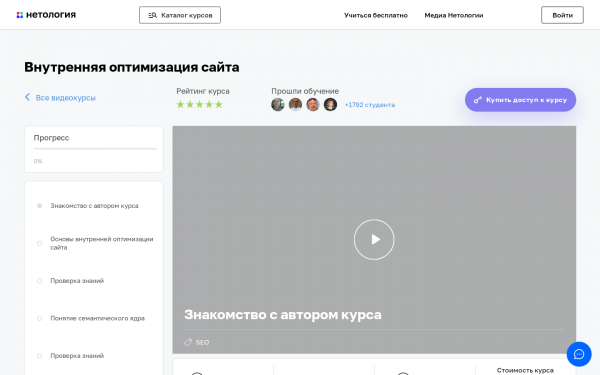Click the Прошли обучение label
The width and height of the screenshot is (600, 375).
[x=305, y=91]
